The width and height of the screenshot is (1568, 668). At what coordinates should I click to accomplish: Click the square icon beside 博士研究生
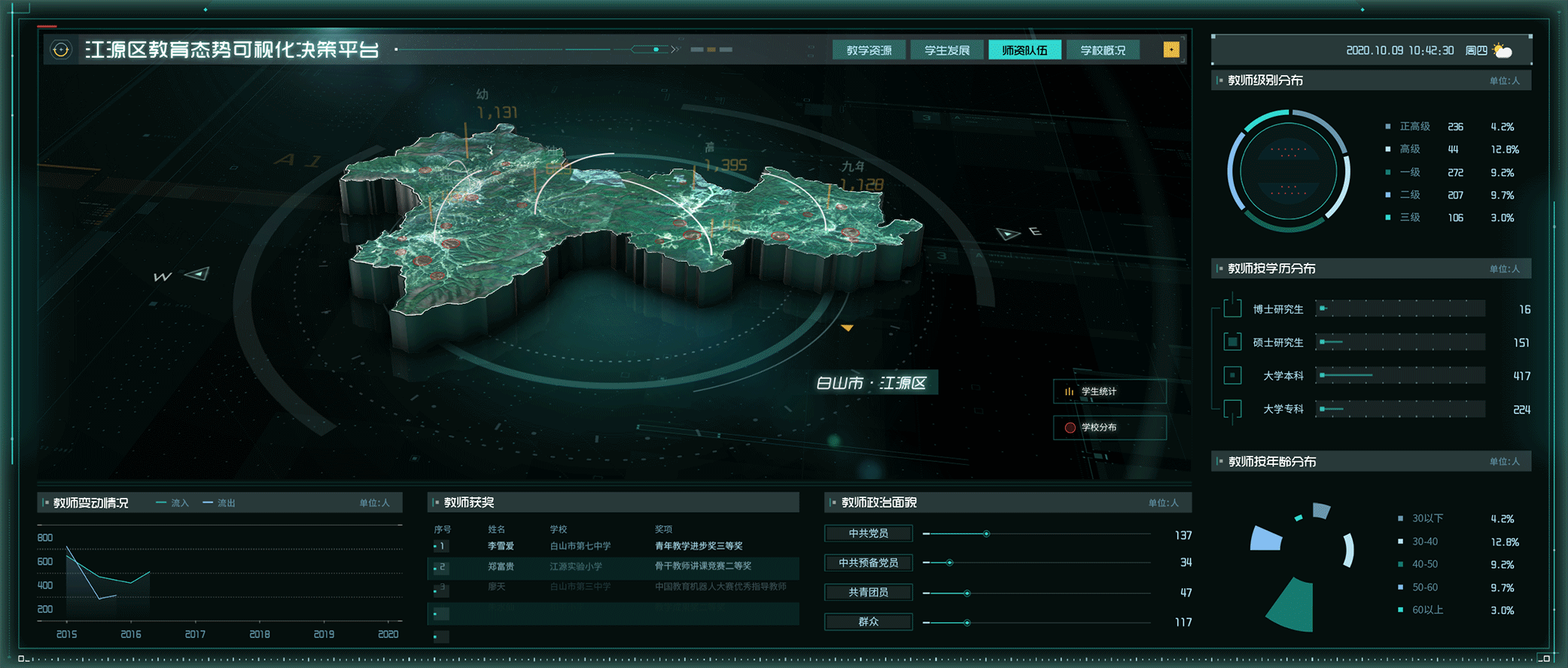click(1232, 308)
